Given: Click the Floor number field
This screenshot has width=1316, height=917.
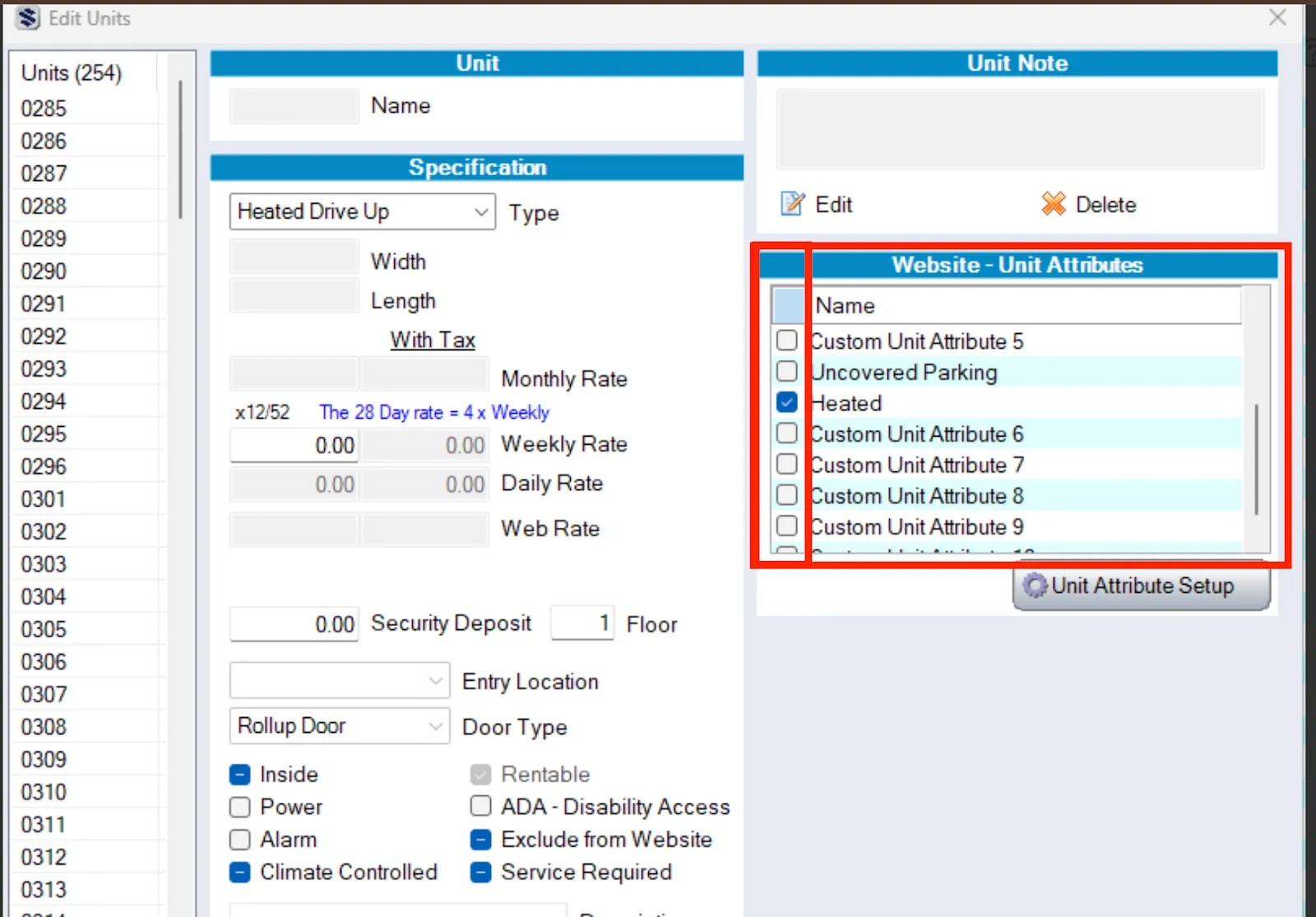Looking at the screenshot, I should (x=582, y=623).
